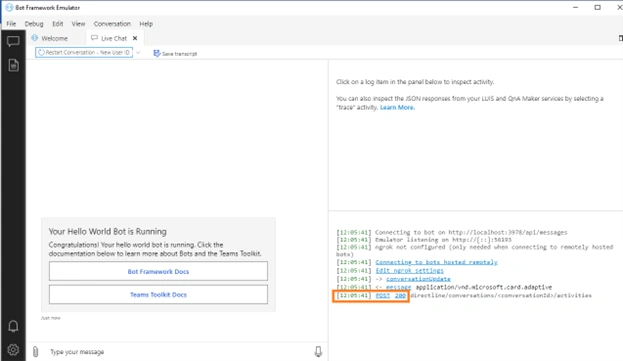Open the Debug menu
Viewport: 623px width, 361px height.
34,24
